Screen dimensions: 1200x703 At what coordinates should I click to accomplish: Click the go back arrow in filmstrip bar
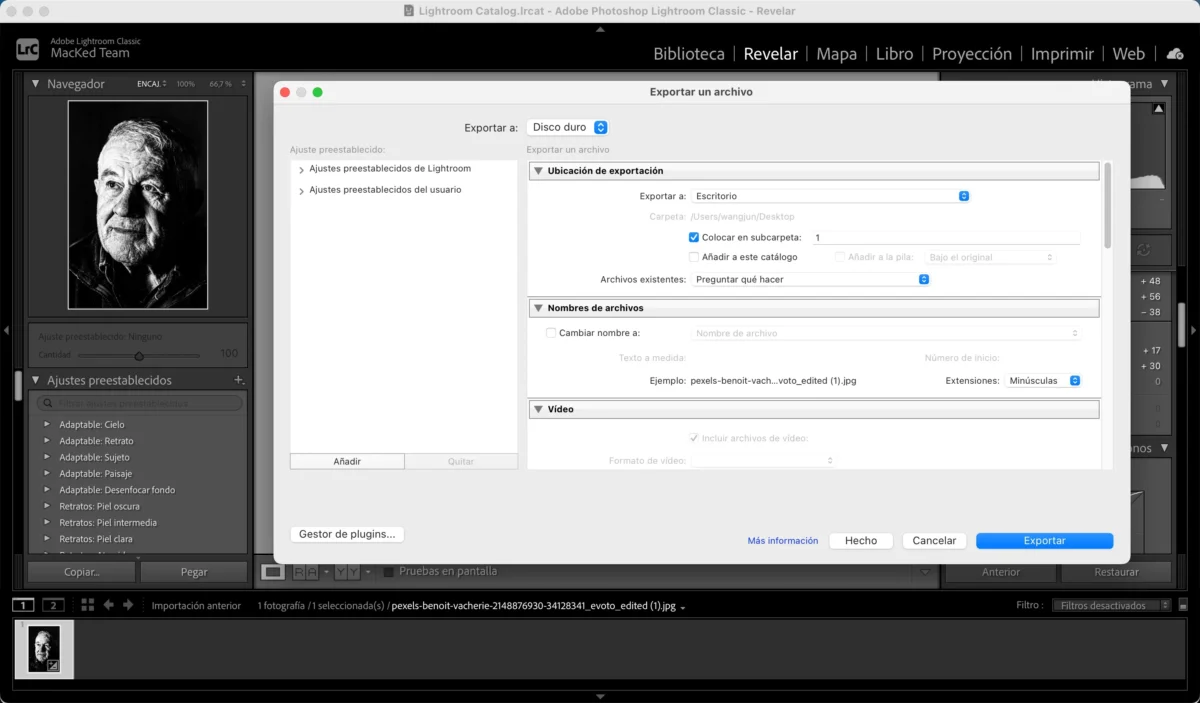109,605
